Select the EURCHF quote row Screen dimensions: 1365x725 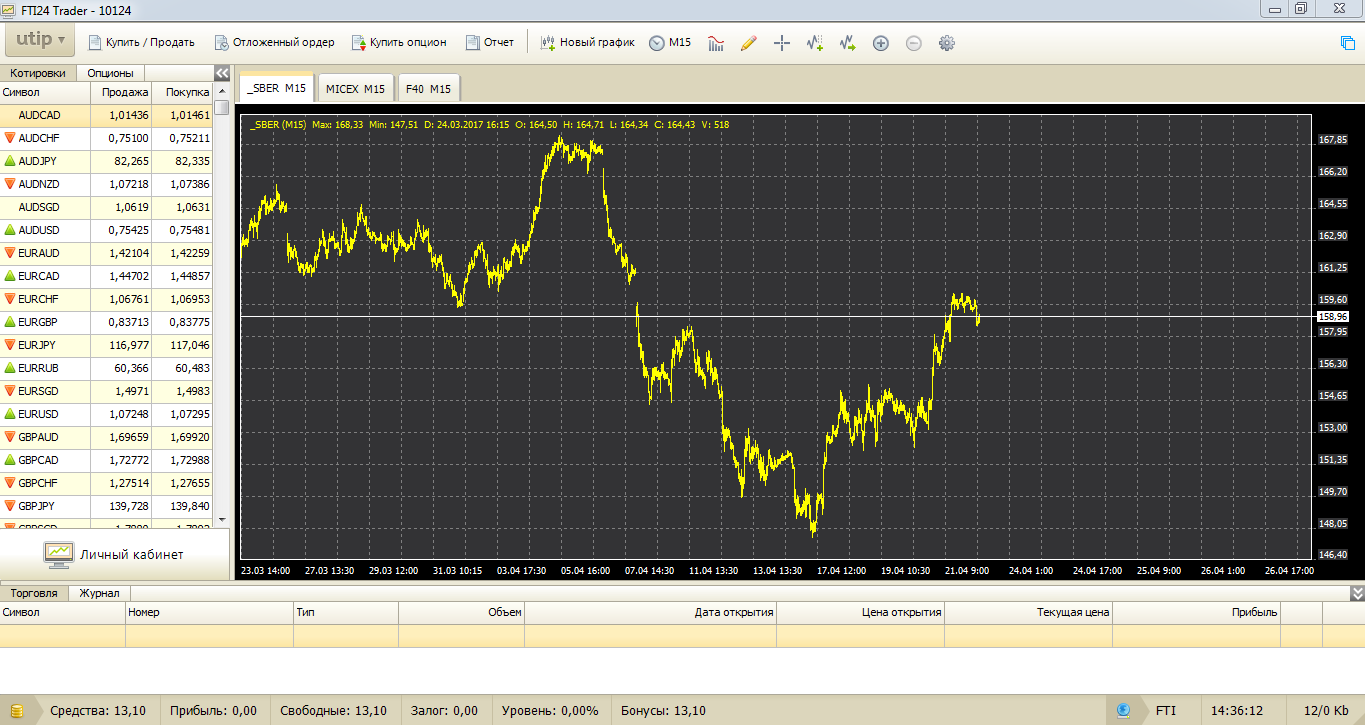[106, 299]
